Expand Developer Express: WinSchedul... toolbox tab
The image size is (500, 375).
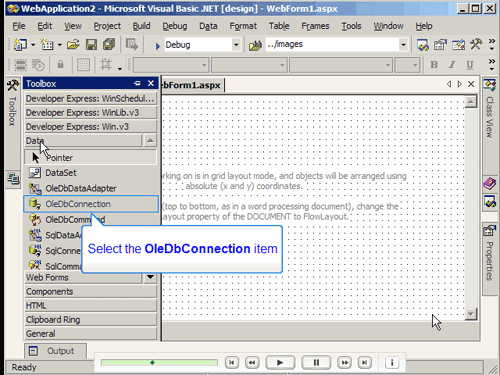pyautogui.click(x=90, y=98)
